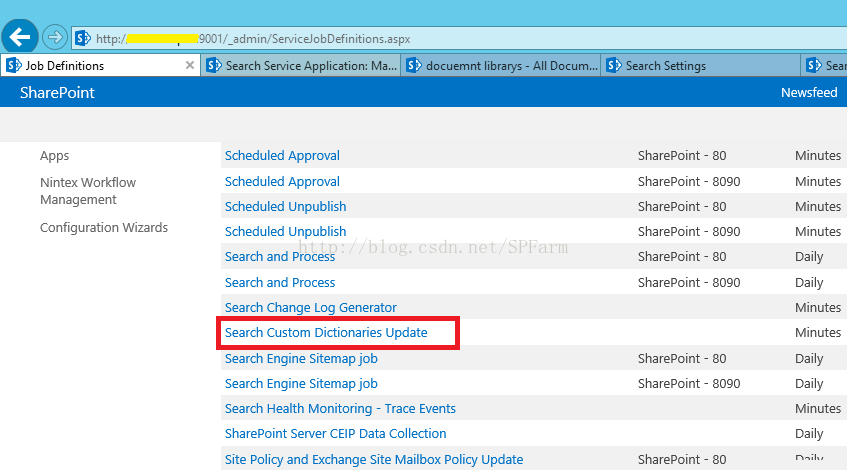
Task: Open SharePoint Server CEIP Data Collection job
Action: (335, 434)
